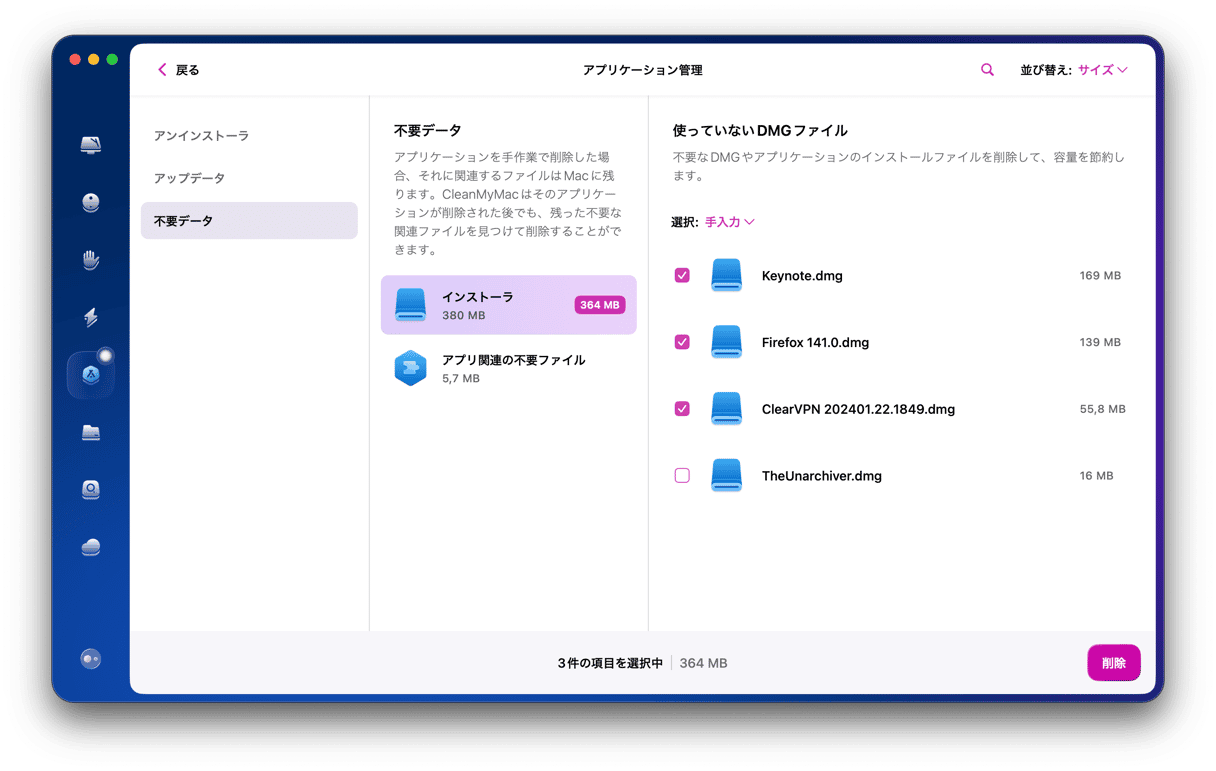Select インストーラ category row
Image resolution: width=1216 pixels, height=771 pixels.
509,305
